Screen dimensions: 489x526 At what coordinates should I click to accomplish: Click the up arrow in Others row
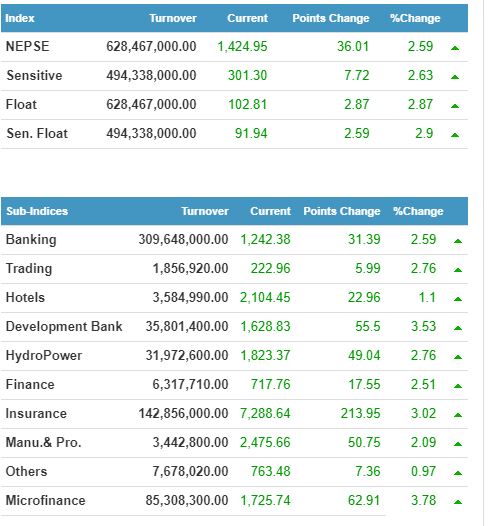click(x=458, y=473)
